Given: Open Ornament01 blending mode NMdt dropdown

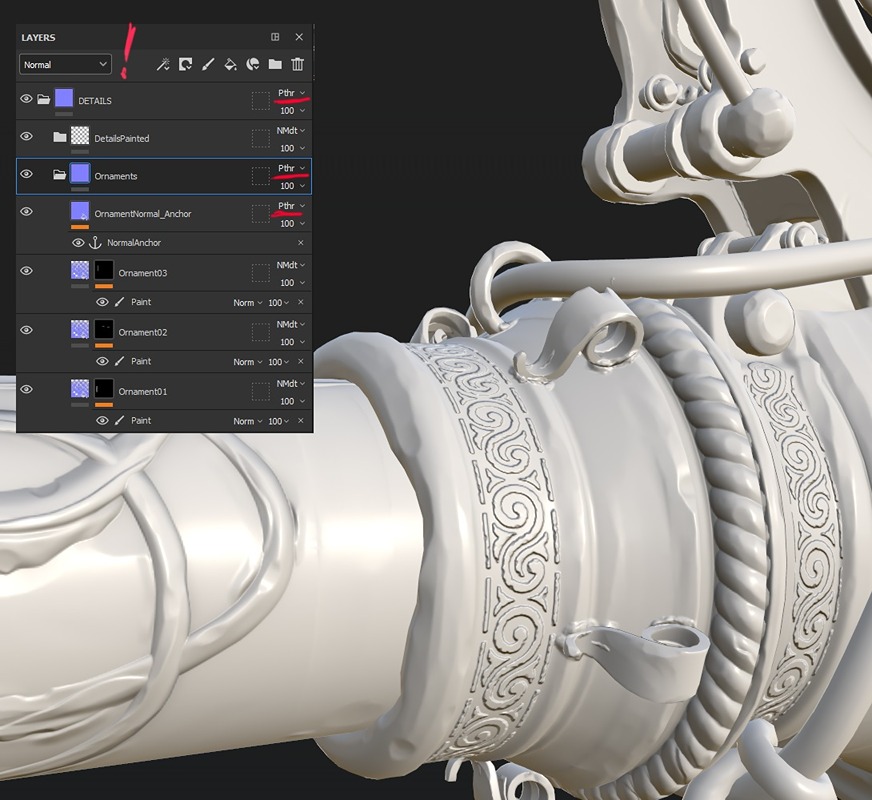Looking at the screenshot, I should pyautogui.click(x=291, y=384).
